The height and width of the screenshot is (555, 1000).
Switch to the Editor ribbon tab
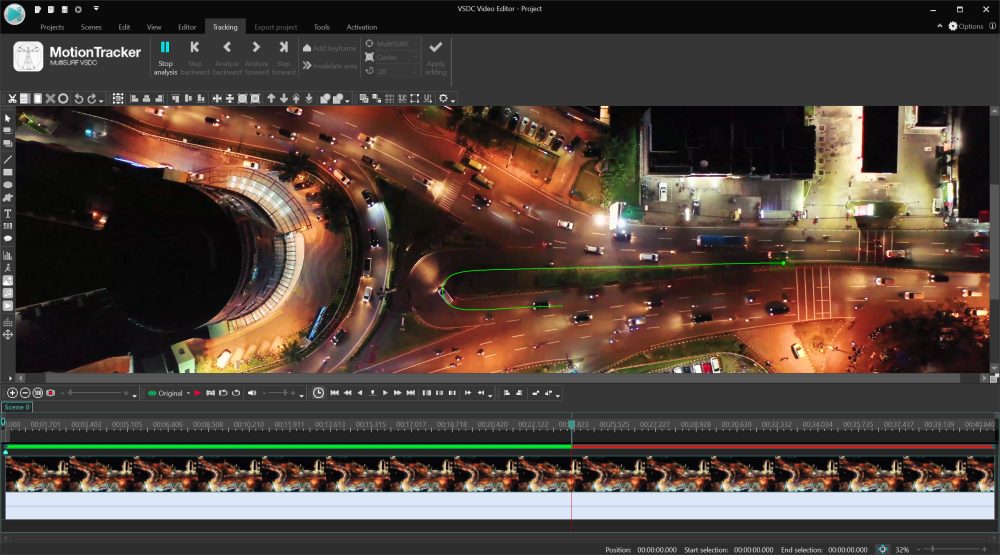pyautogui.click(x=187, y=27)
